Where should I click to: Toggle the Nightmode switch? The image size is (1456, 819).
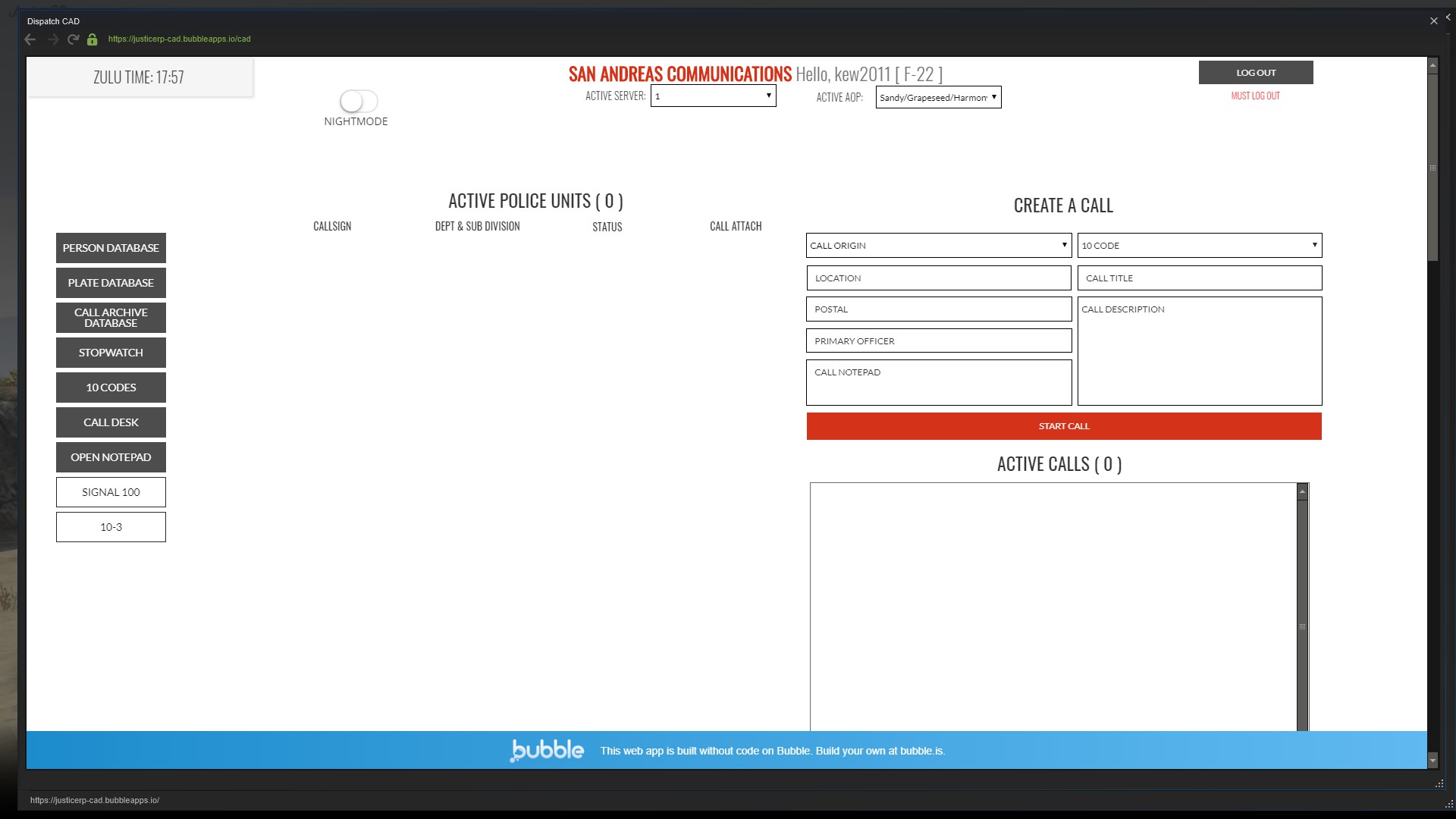click(x=358, y=101)
